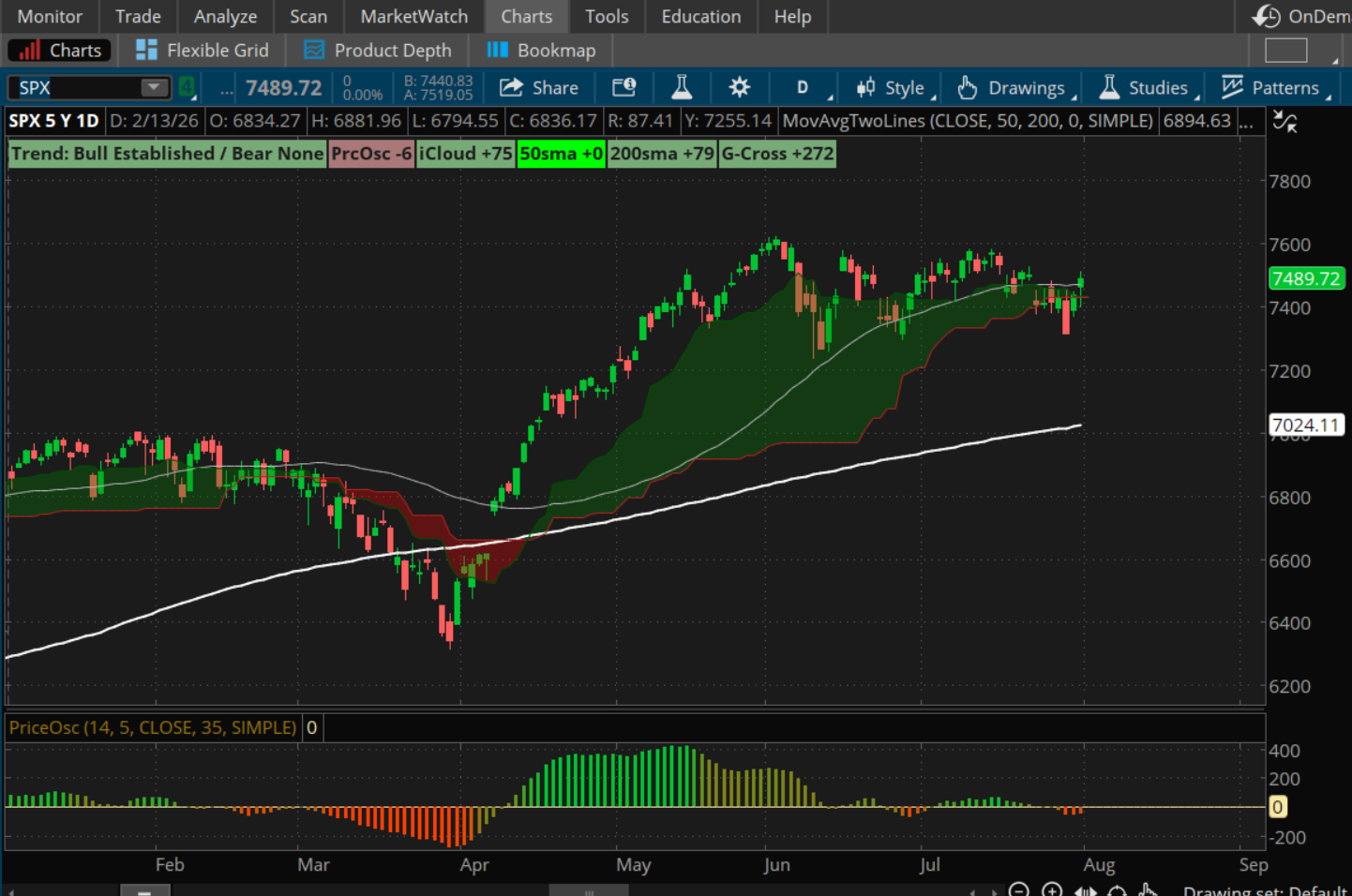Open the D timeframe dropdown
Viewport: 1352px width, 896px height.
click(803, 88)
